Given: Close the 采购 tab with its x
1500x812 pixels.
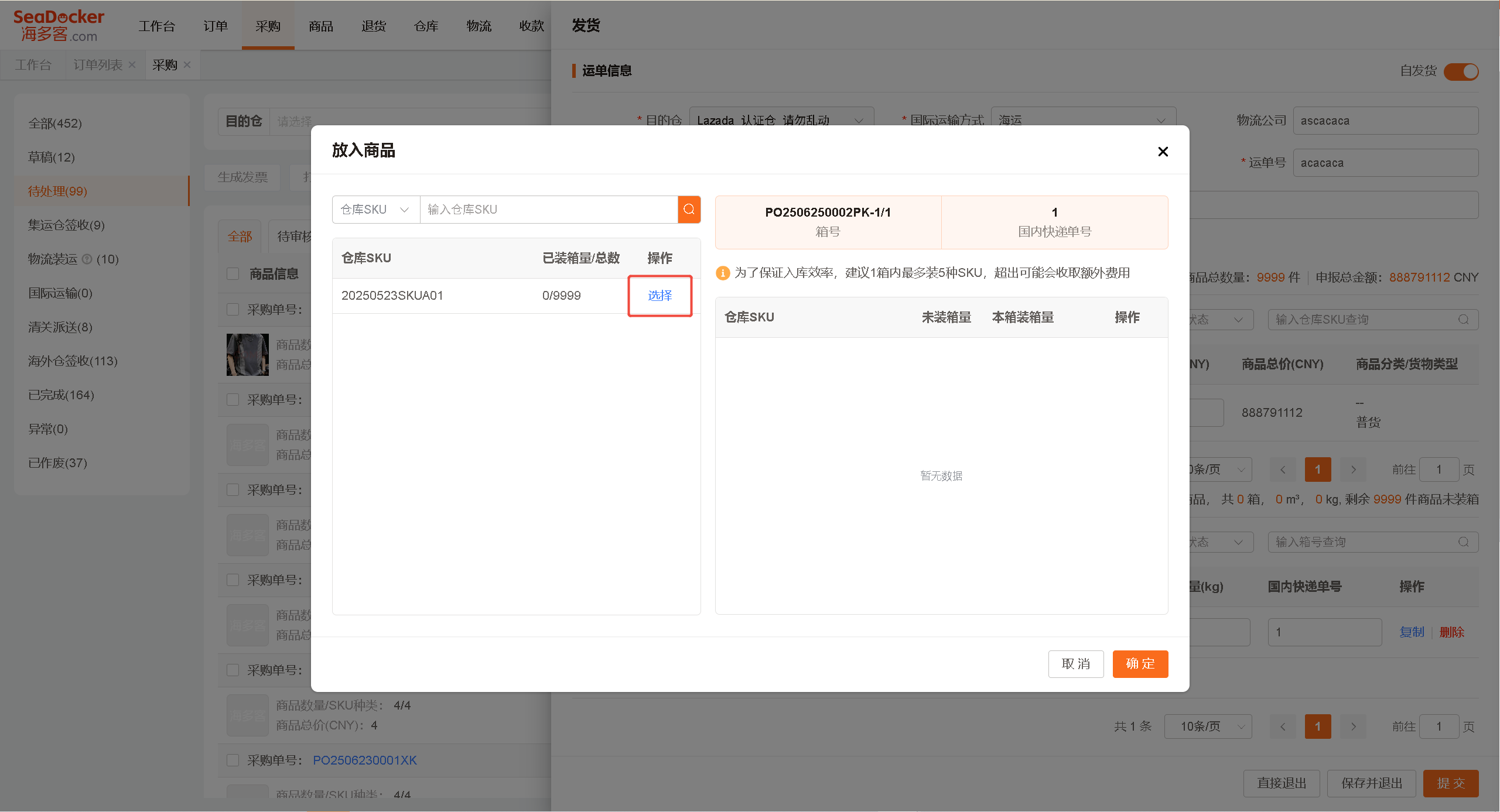Looking at the screenshot, I should (x=187, y=65).
